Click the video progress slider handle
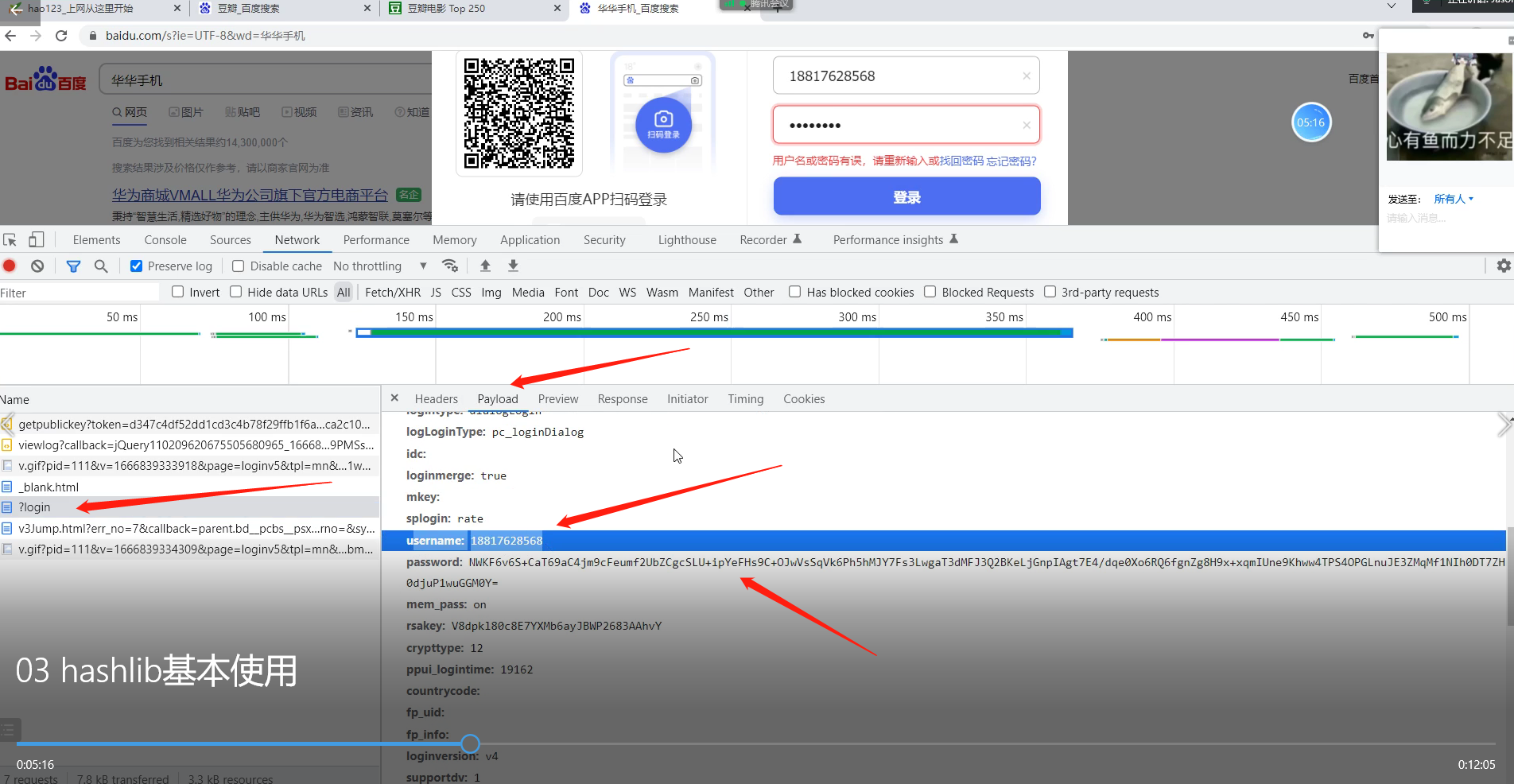Screen dimensions: 1514x784 pyautogui.click(x=471, y=743)
